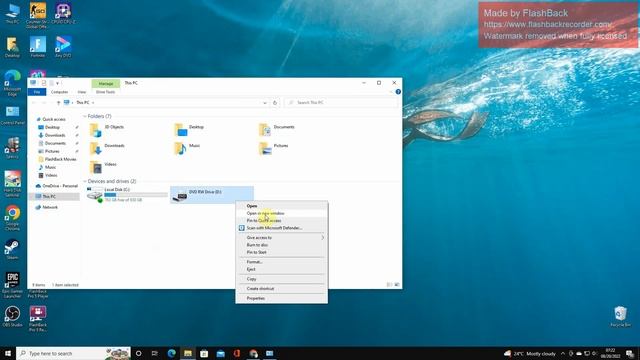Click the taskbar Type here to search box
Viewport: 640px width, 360px height.
pos(73,353)
